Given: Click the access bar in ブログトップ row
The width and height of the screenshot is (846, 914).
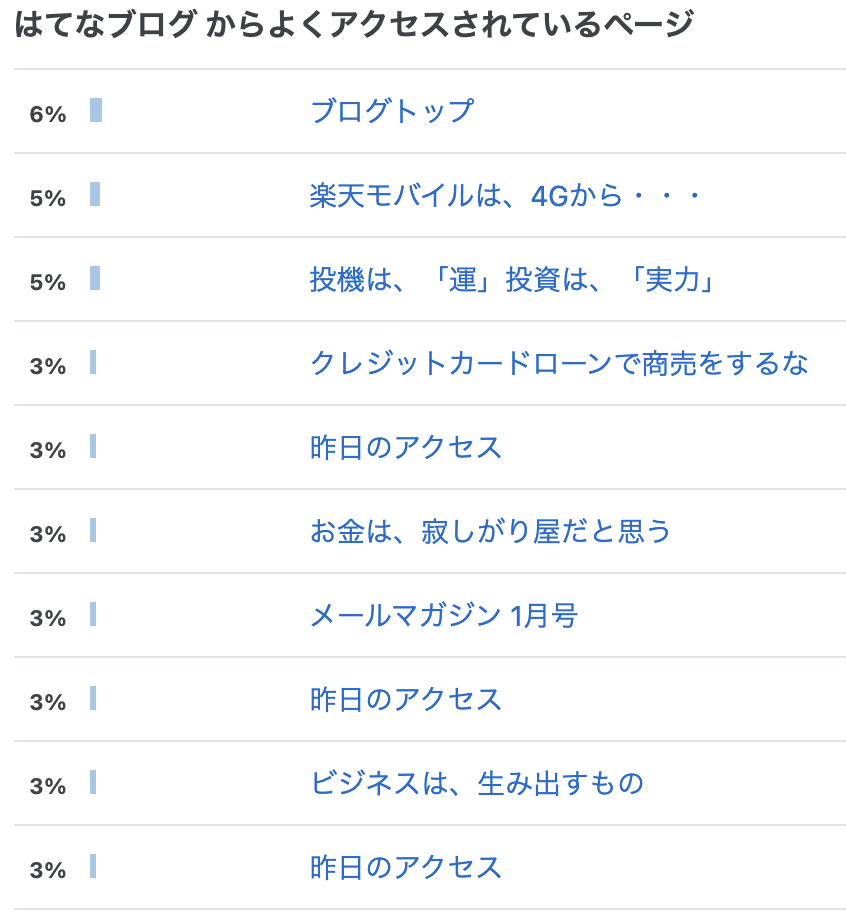Looking at the screenshot, I should pos(96,110).
